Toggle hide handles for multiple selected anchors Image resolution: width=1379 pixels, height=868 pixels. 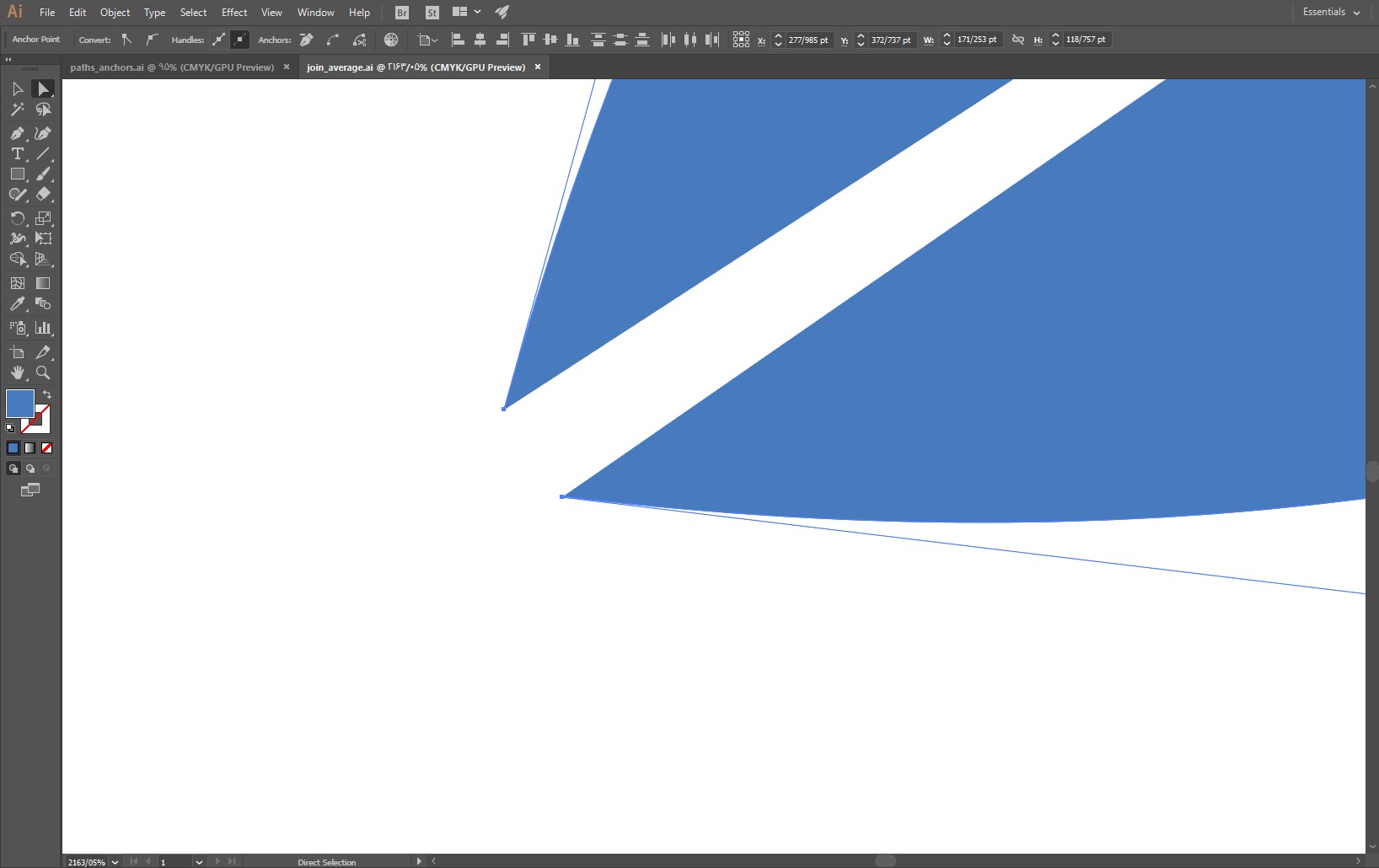click(x=239, y=40)
